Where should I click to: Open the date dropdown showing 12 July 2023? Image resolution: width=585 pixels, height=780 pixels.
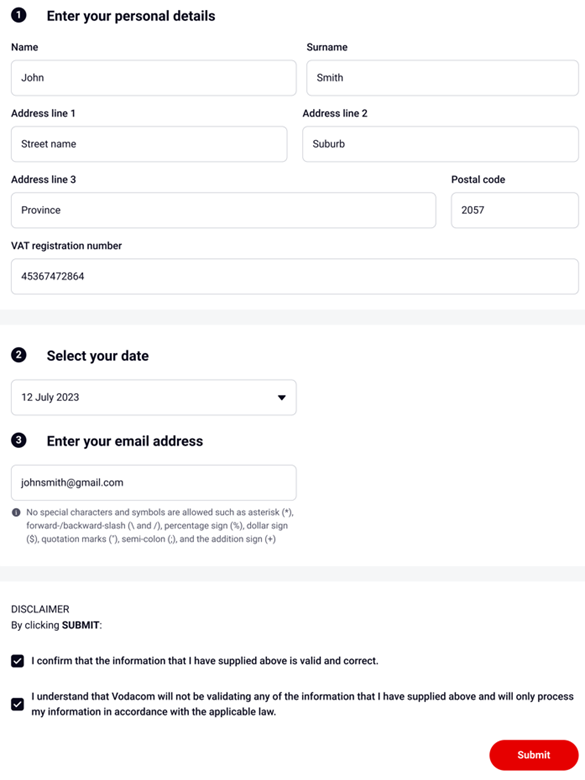(154, 397)
